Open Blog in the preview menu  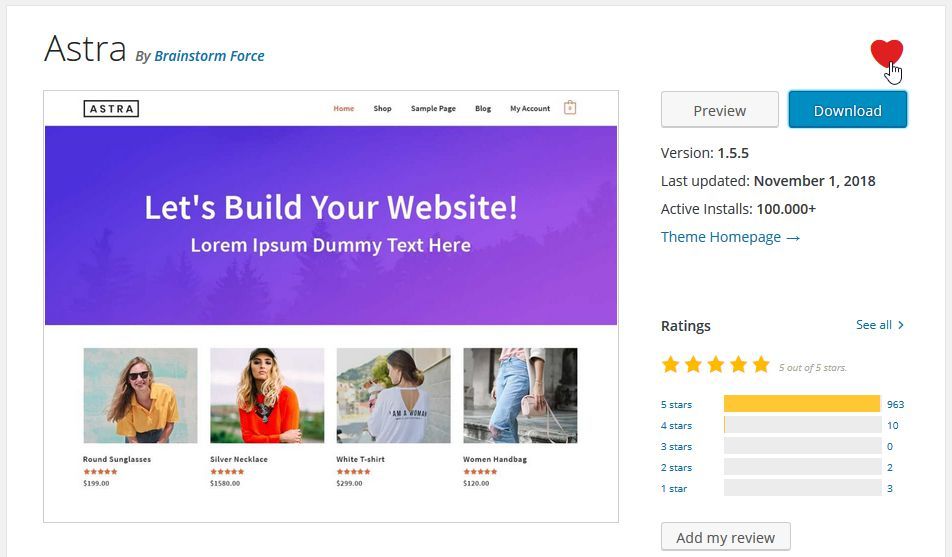[x=483, y=109]
